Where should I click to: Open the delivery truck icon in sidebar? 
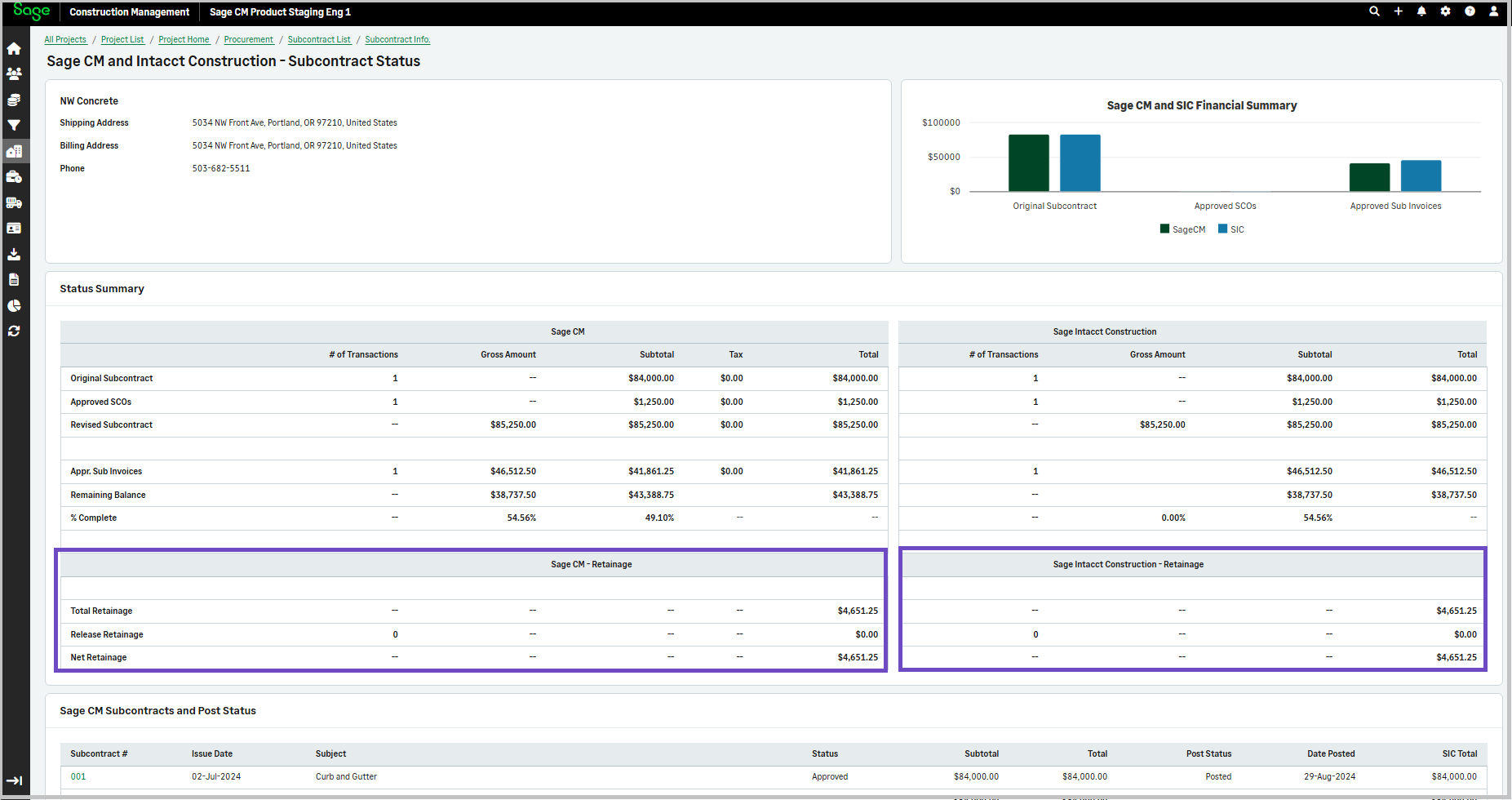[14, 202]
